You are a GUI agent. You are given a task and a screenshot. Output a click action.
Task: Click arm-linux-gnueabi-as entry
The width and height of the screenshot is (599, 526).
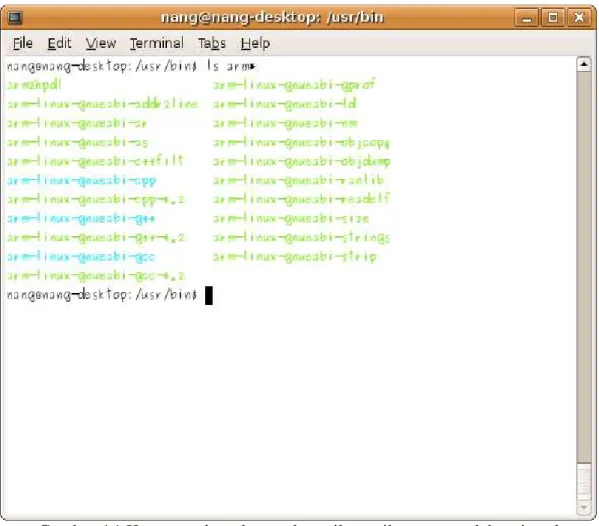pyautogui.click(x=78, y=142)
